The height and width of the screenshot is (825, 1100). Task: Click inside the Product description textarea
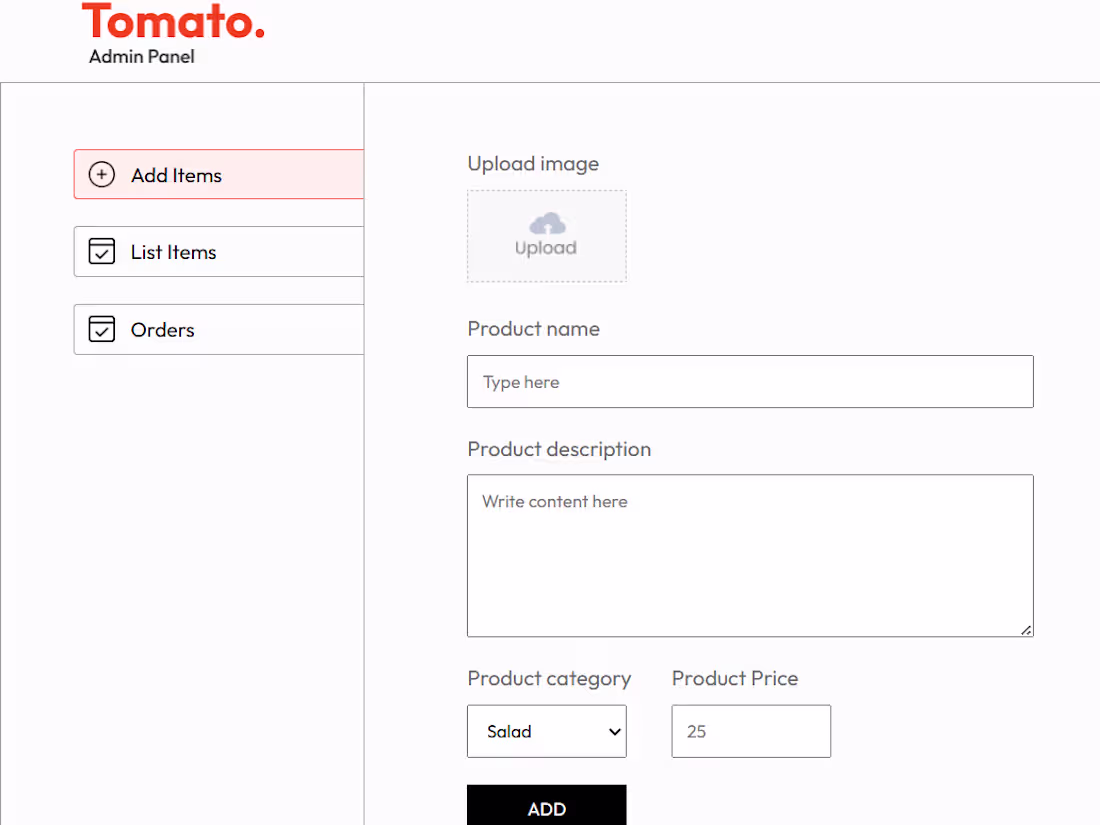(750, 555)
